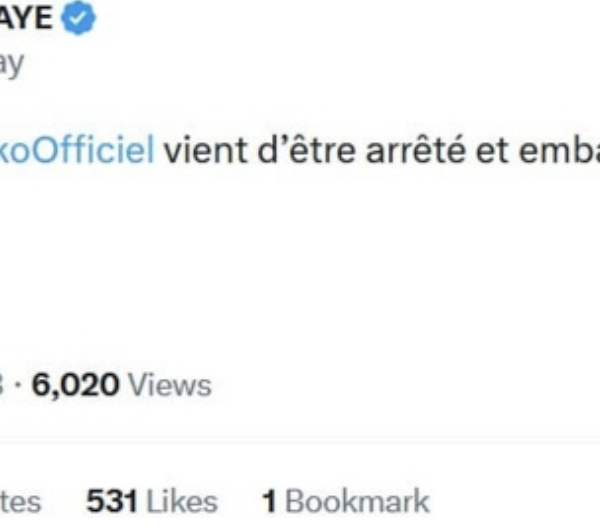Click the number 531 beside Likes
The width and height of the screenshot is (600, 530).
click(112, 501)
